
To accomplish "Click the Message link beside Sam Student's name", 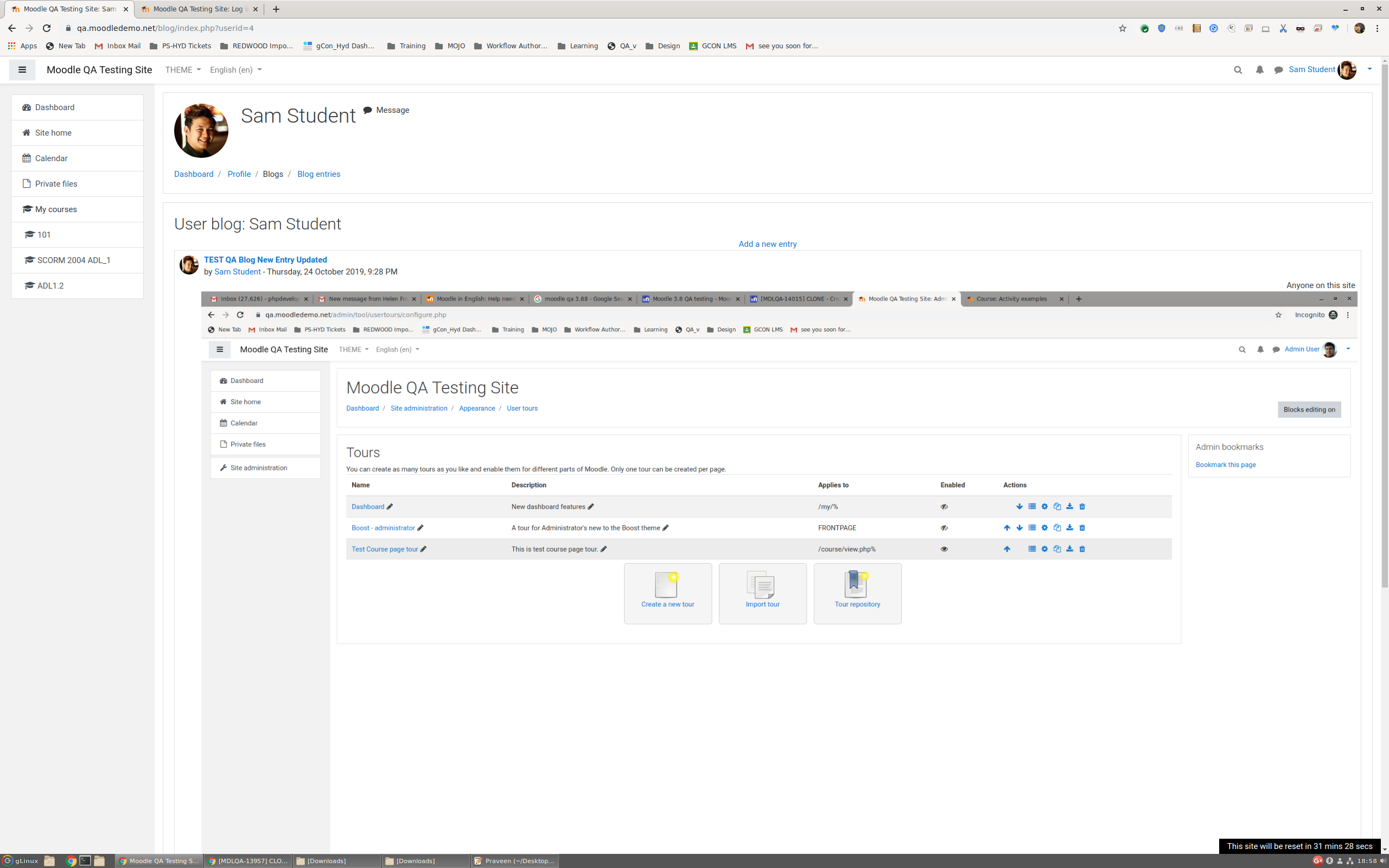I will (386, 110).
